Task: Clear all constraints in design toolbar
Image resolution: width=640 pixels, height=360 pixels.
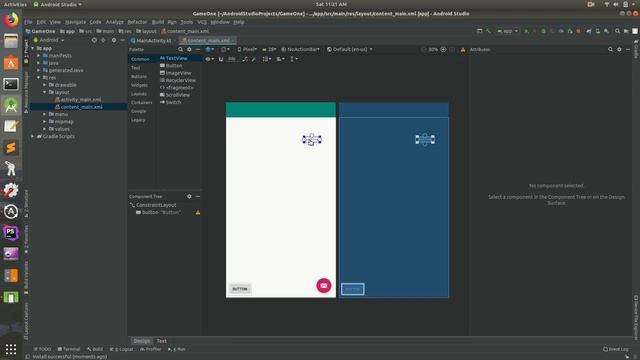Action: click(245, 59)
